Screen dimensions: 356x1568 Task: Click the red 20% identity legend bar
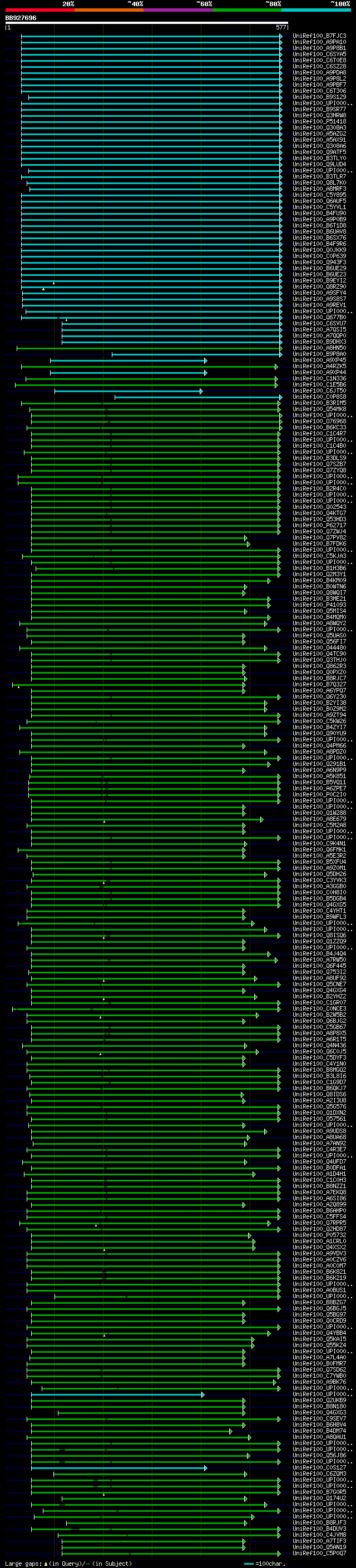coord(39,10)
